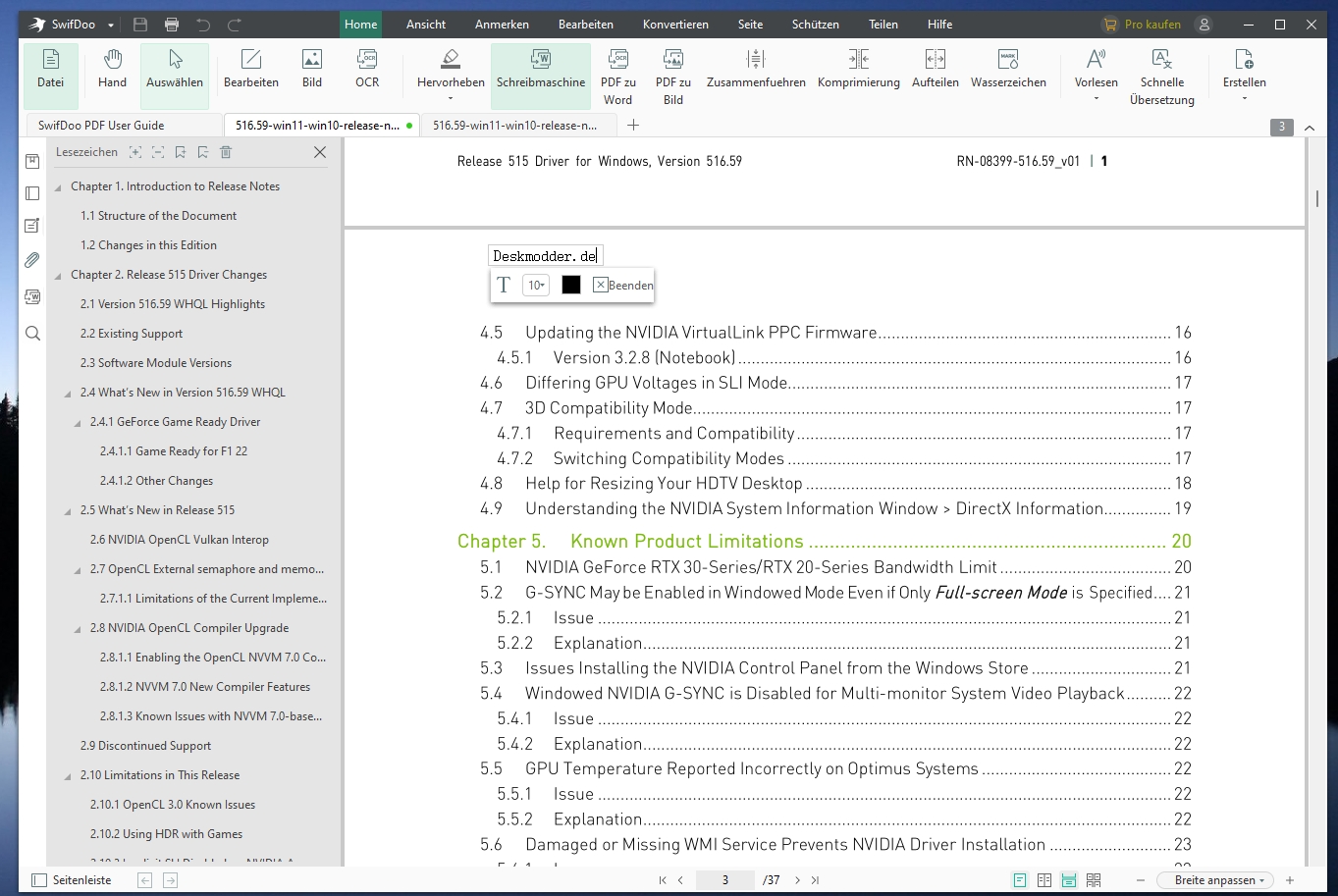Open the annotations panel from sidebar
This screenshot has height=896, width=1338.
32,226
